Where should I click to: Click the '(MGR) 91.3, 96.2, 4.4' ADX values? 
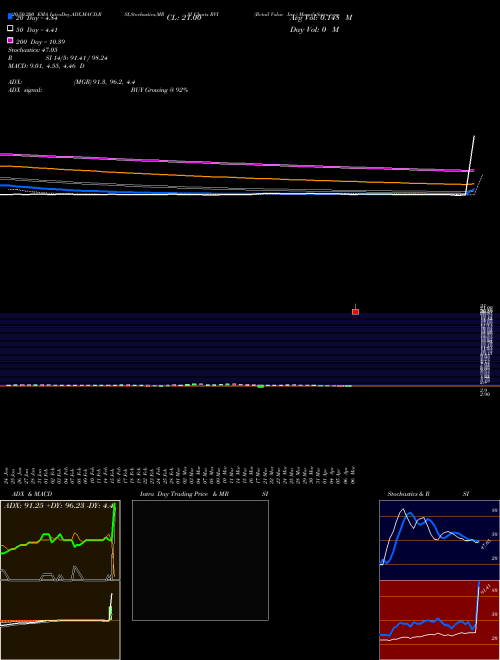pyautogui.click(x=104, y=82)
